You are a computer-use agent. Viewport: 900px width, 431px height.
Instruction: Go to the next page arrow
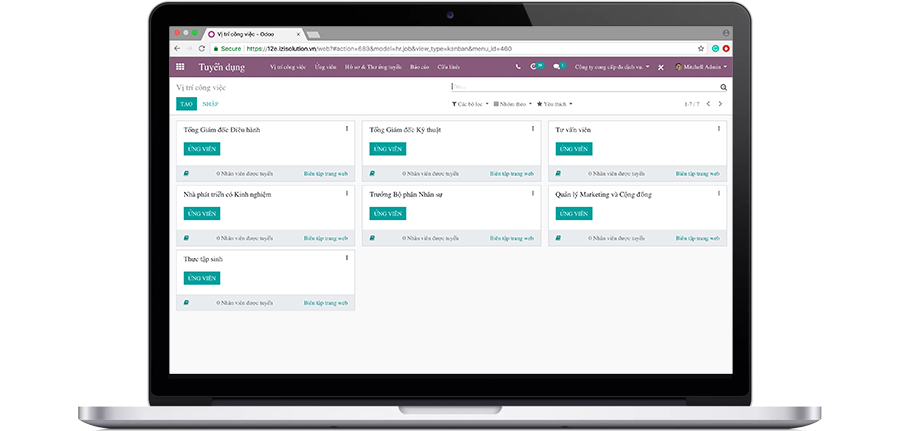(720, 104)
